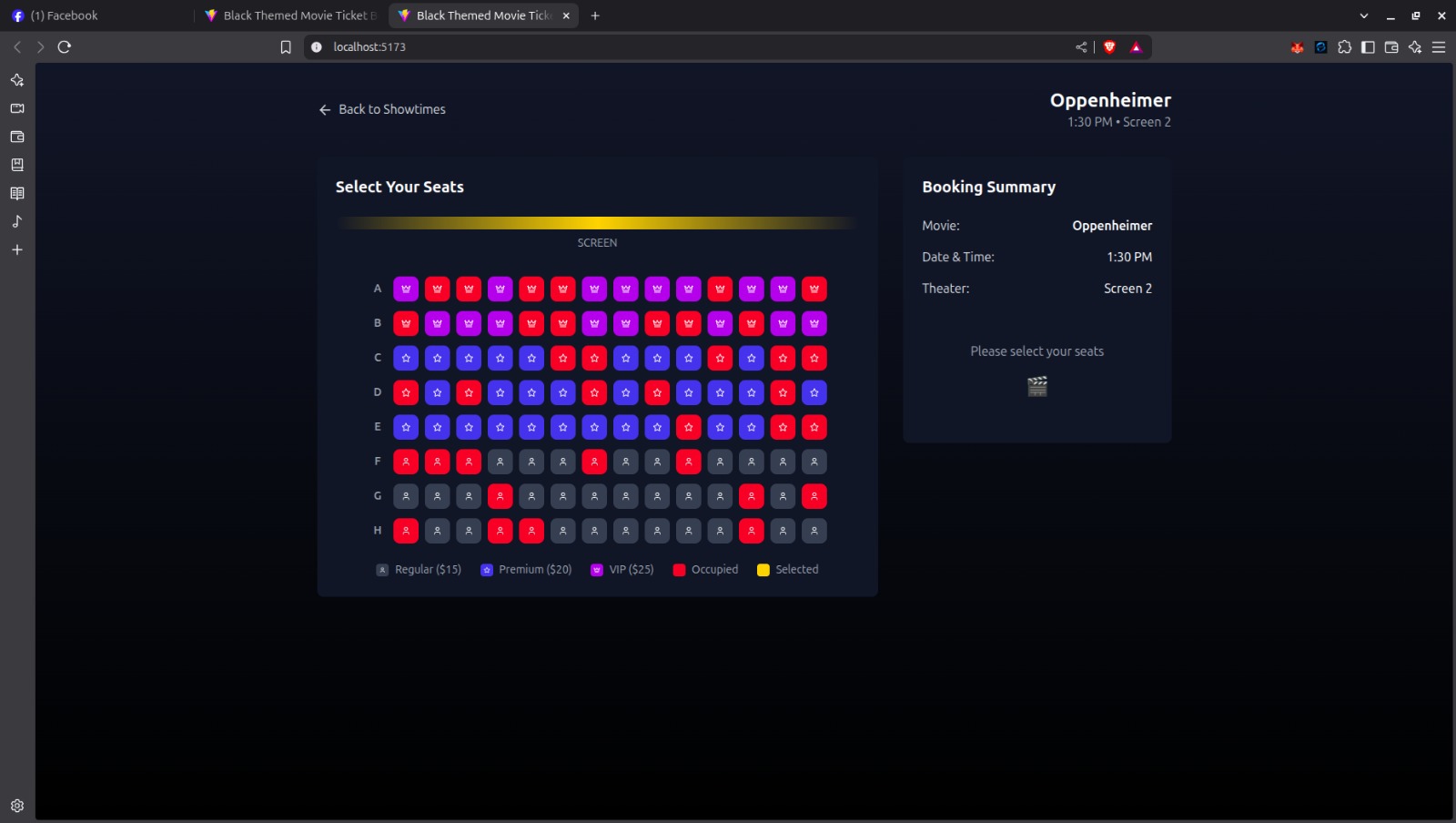Click the clapperboard icon in Booking Summary
1456x823 pixels.
pos(1037,387)
